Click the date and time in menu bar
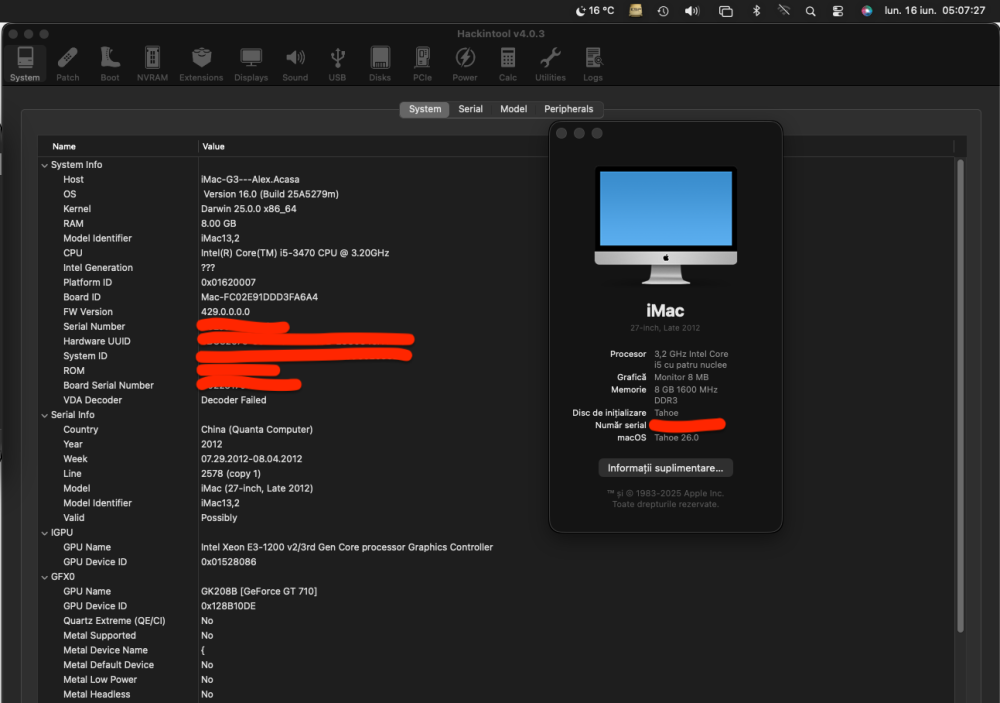1000x703 pixels. (934, 11)
